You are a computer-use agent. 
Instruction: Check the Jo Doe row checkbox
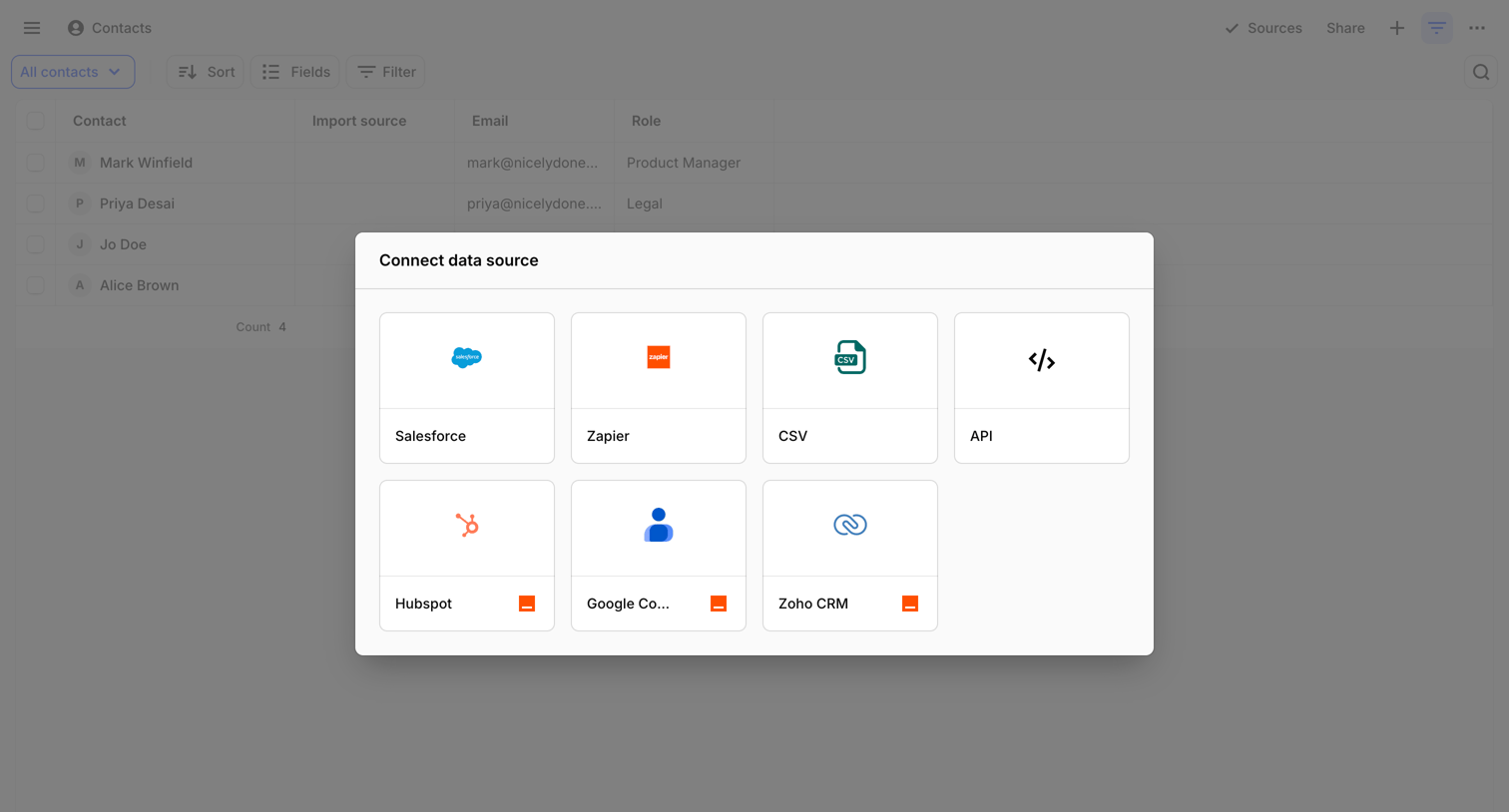35,244
